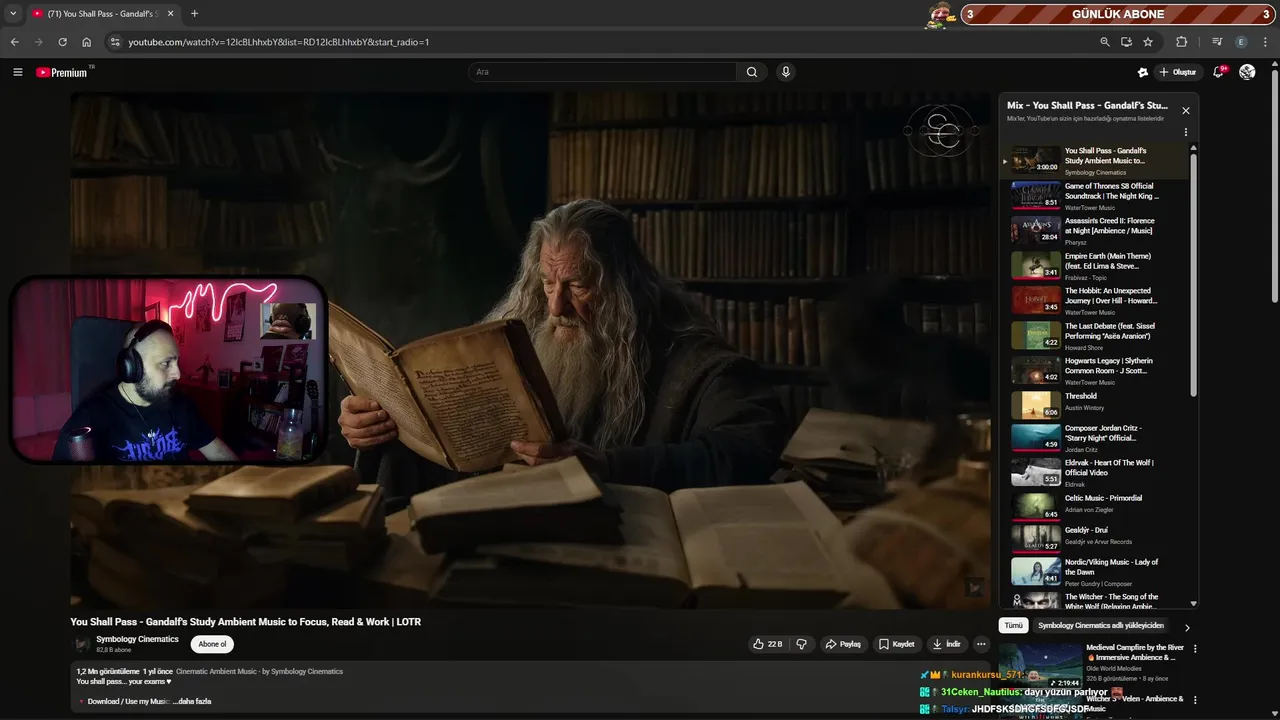Viewport: 1280px width, 720px height.
Task: Expand the description with ...daha fazla
Action: coord(192,701)
